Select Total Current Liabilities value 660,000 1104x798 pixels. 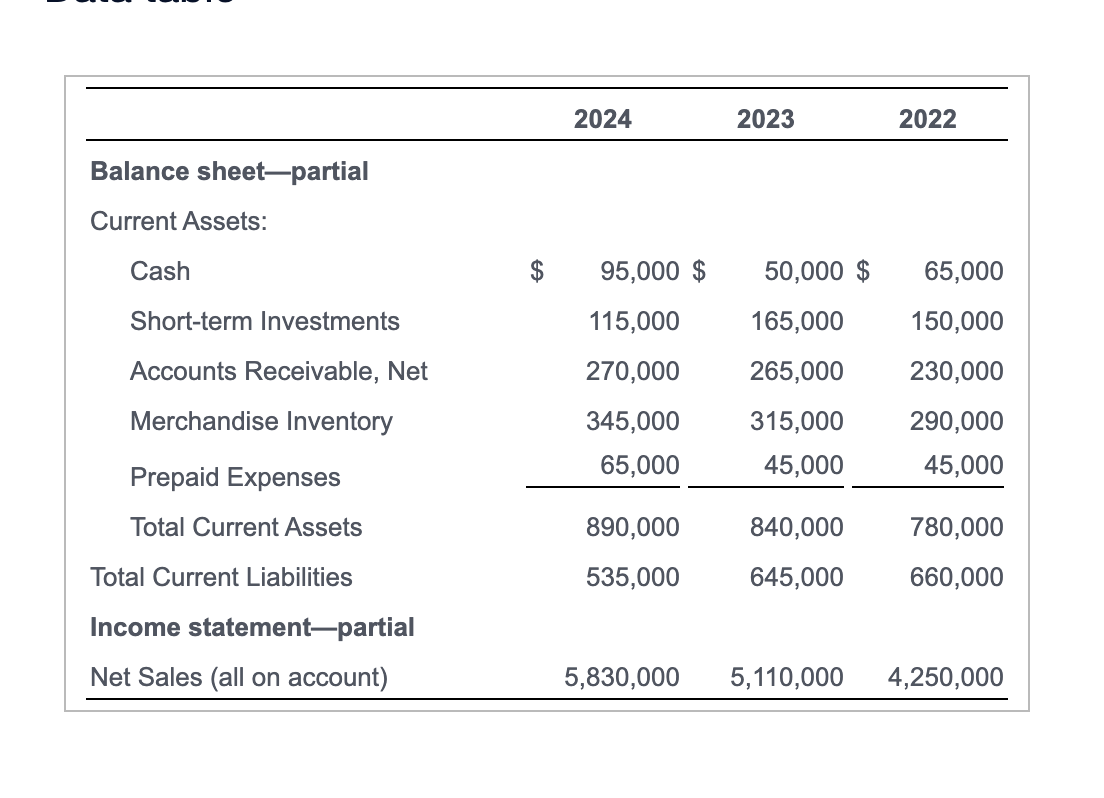point(956,578)
